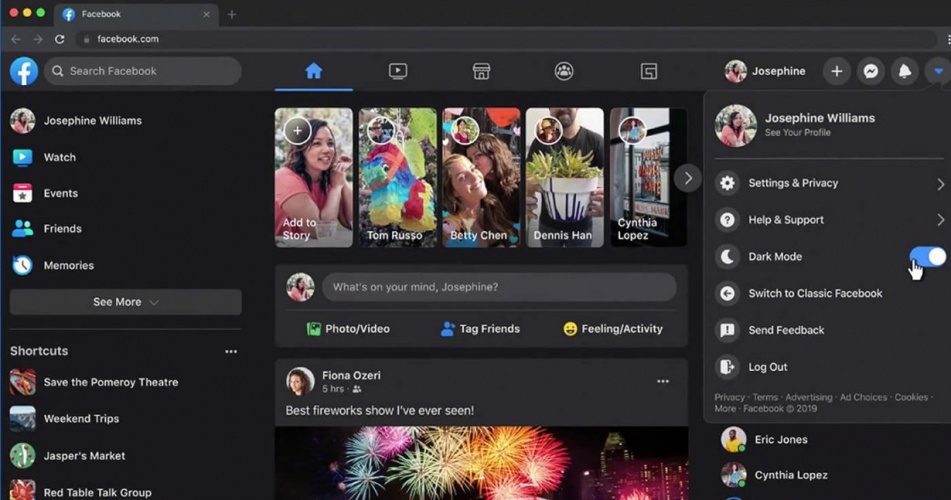Click the plus Create button in header
Image resolution: width=951 pixels, height=500 pixels.
[x=836, y=72]
